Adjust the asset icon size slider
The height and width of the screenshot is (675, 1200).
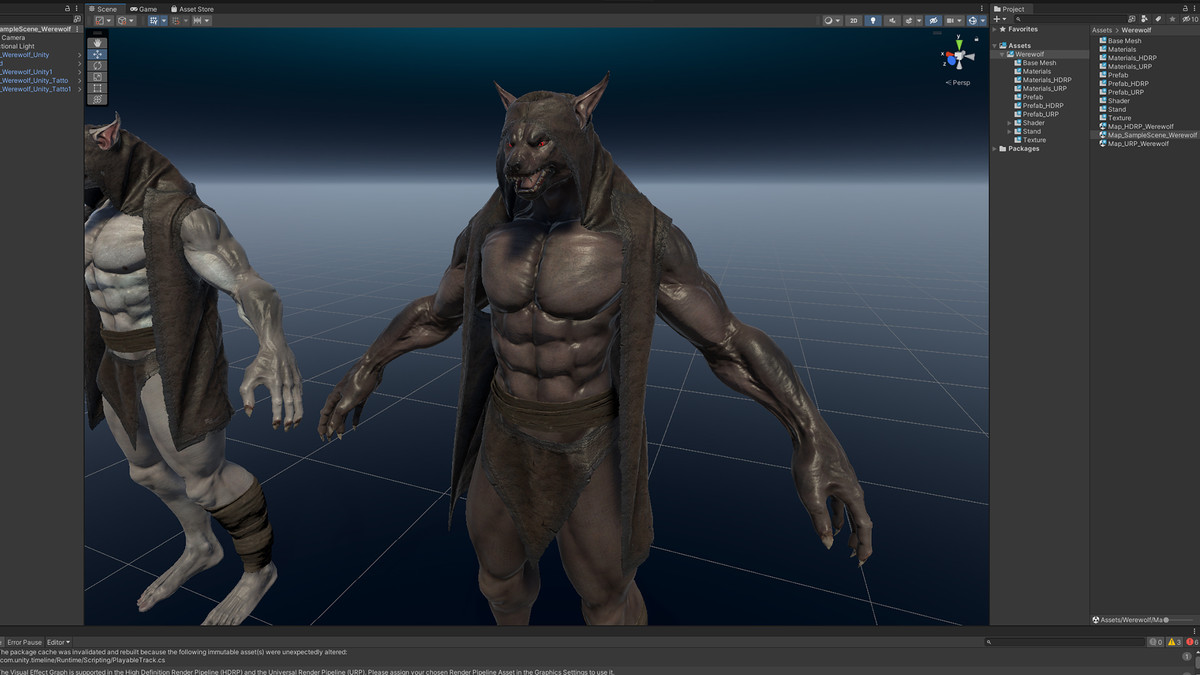pos(1179,620)
